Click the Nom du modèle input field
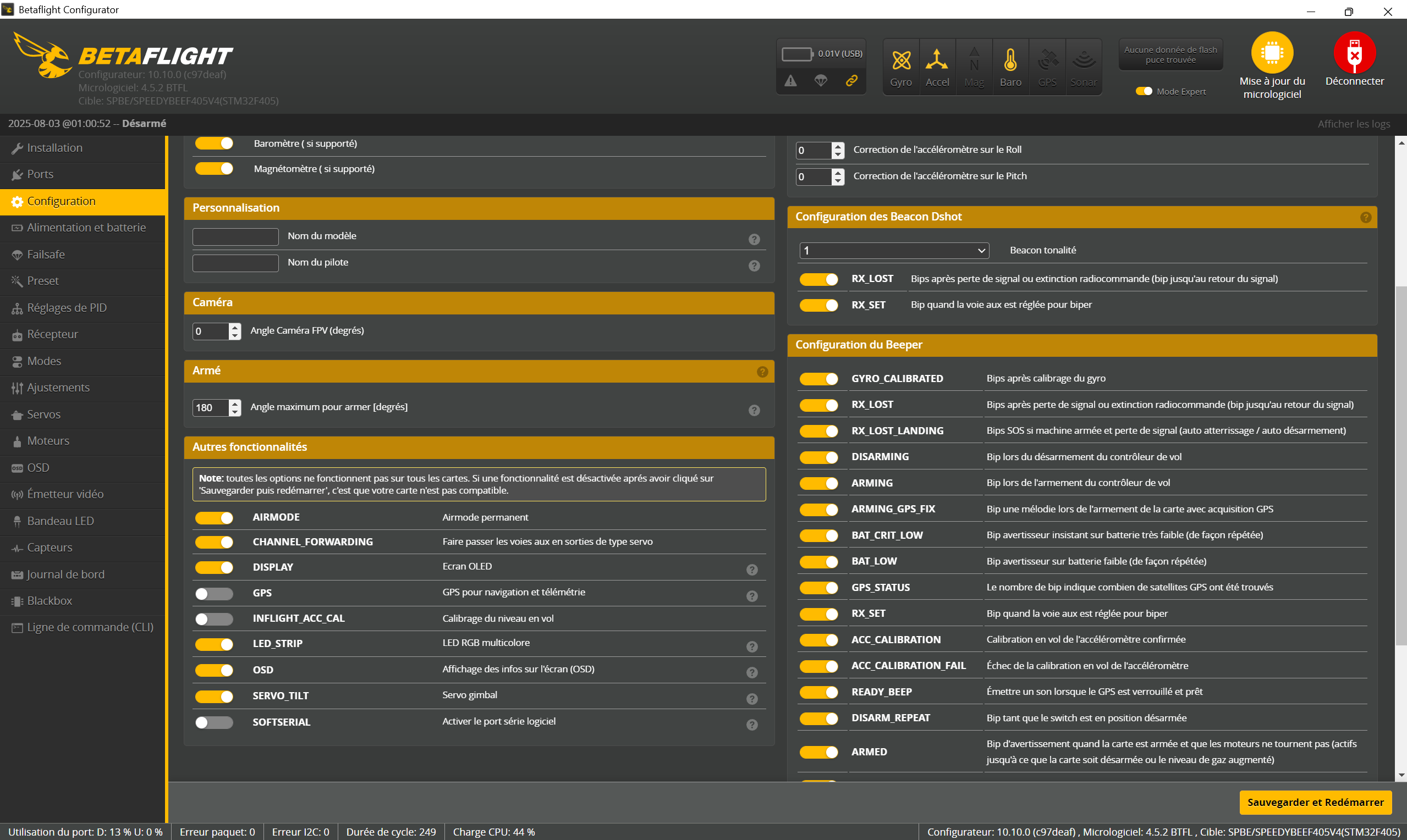 (235, 236)
